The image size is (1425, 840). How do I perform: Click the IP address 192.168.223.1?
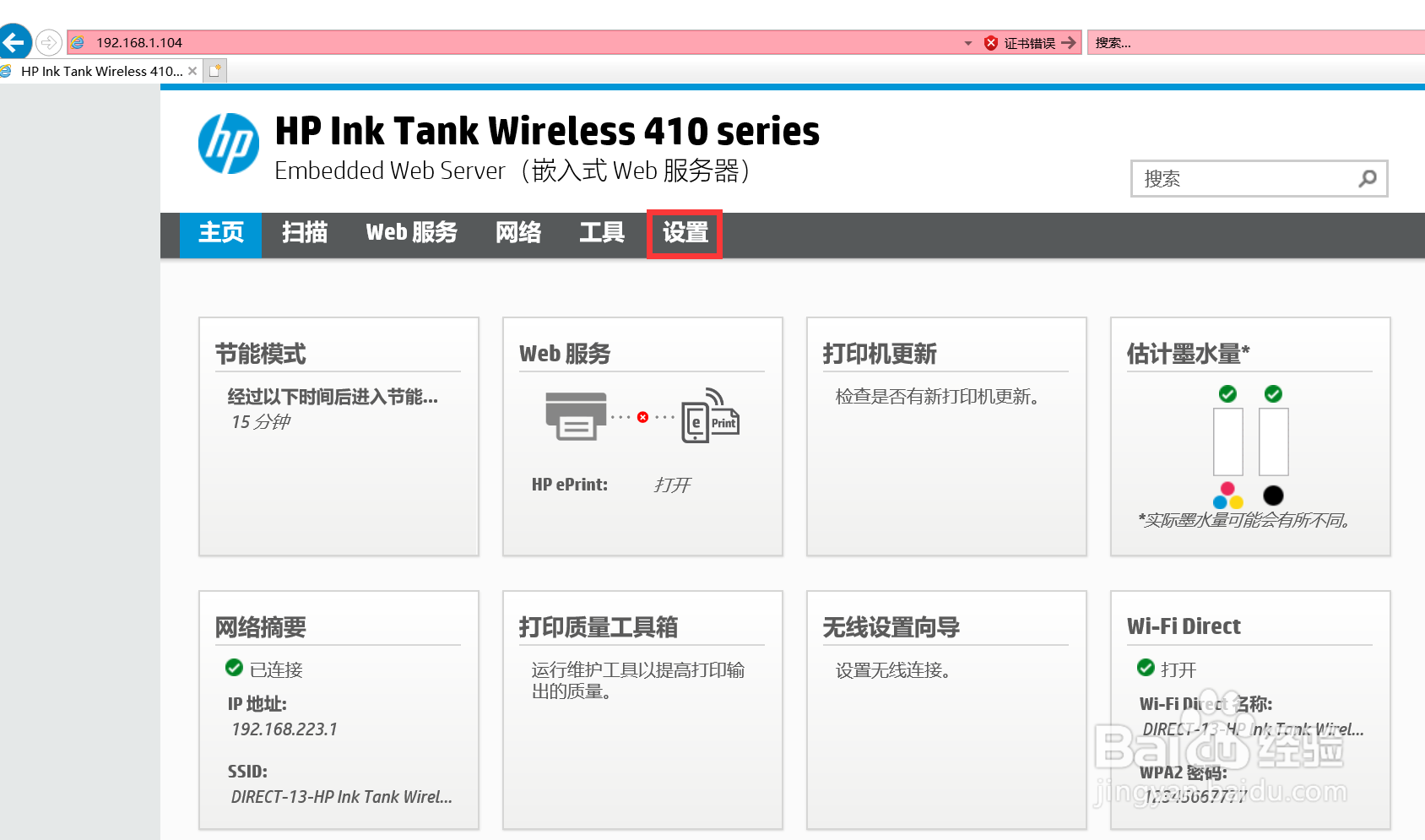(284, 729)
